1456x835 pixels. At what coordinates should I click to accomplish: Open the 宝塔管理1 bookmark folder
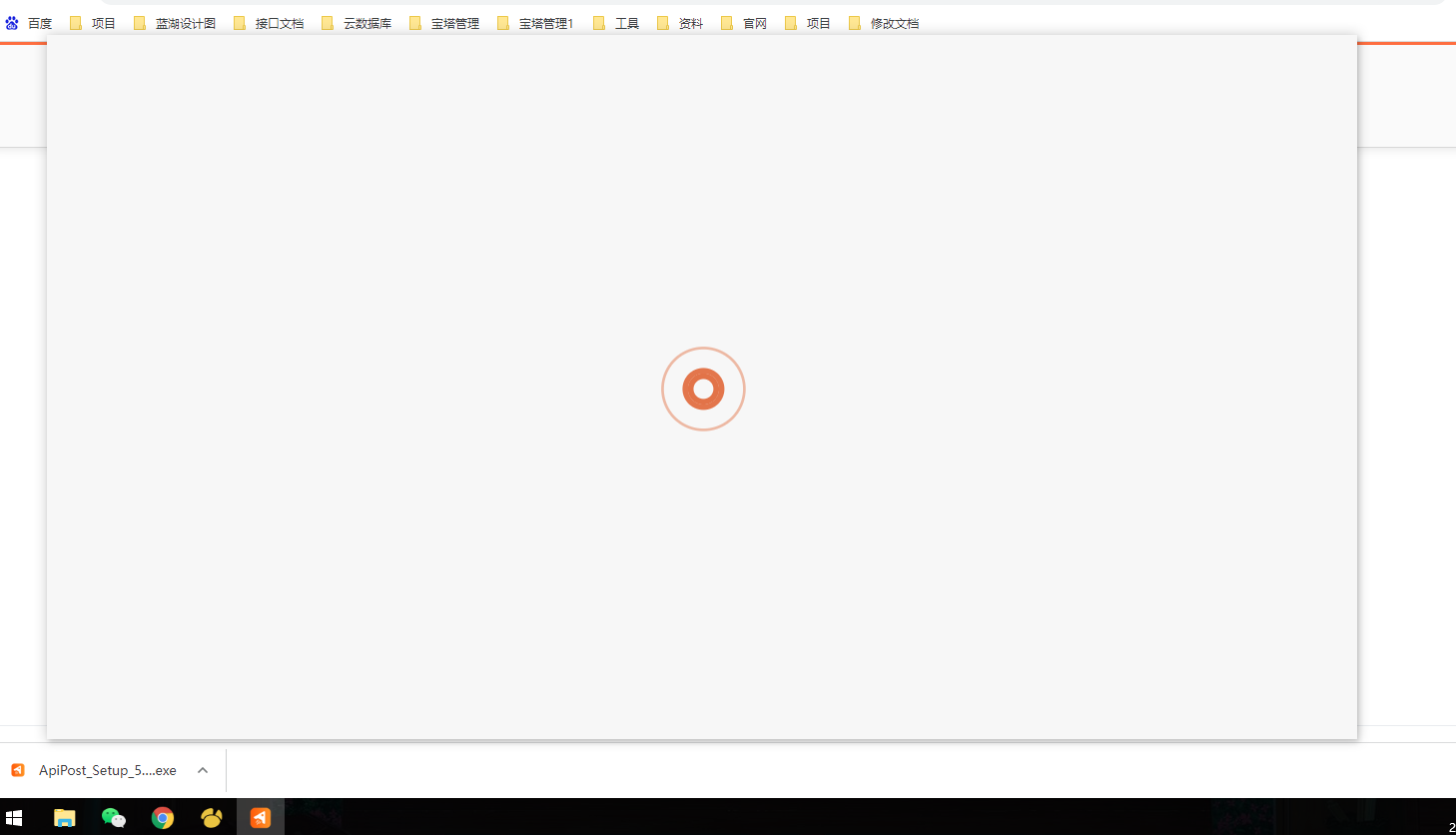(535, 23)
